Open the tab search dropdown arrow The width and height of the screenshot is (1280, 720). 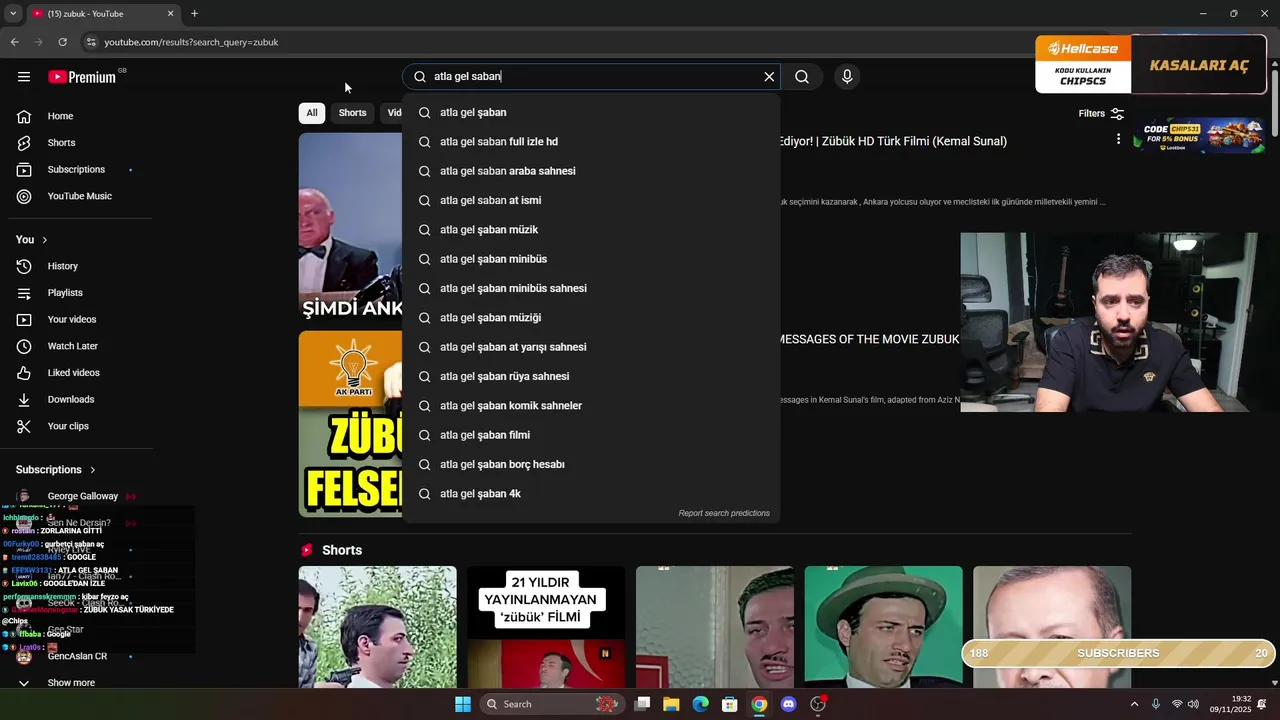pyautogui.click(x=13, y=14)
